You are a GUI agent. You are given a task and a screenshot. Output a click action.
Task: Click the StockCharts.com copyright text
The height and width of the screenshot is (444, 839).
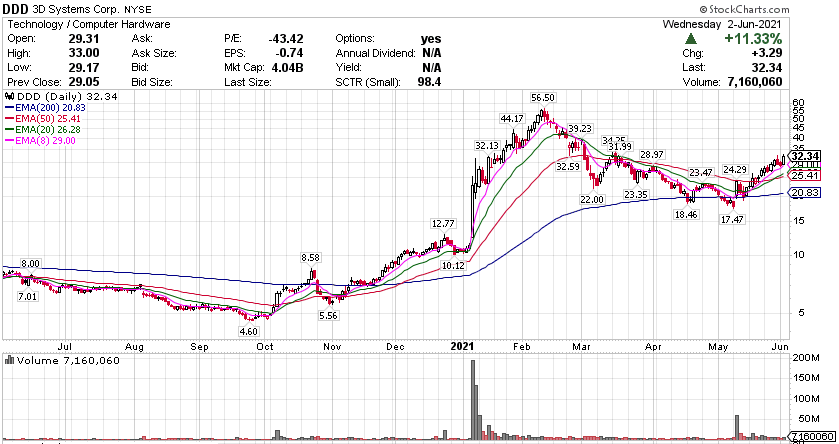click(744, 10)
